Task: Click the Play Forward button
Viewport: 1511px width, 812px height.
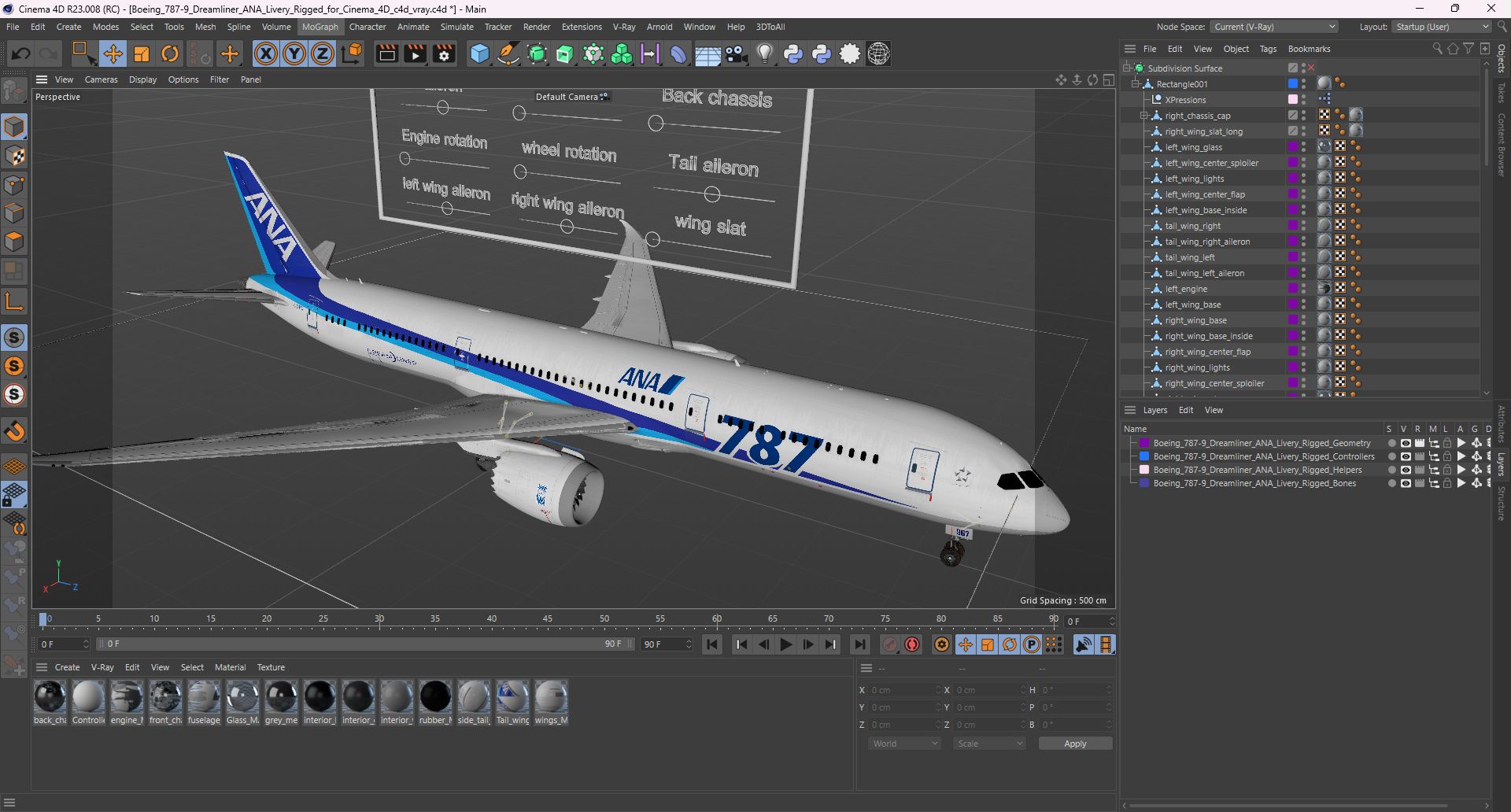Action: [785, 644]
